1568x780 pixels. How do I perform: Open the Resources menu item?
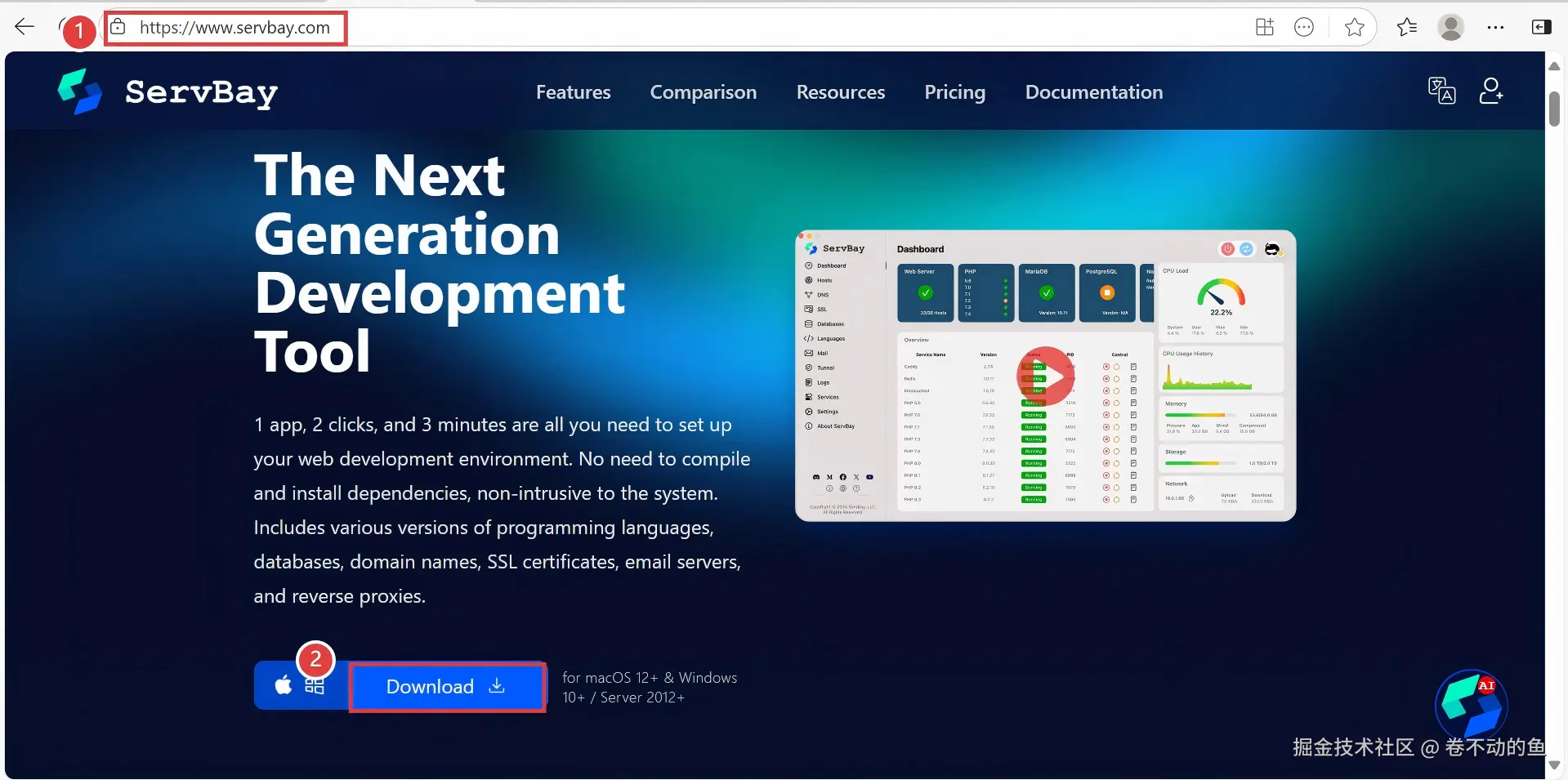tap(841, 92)
